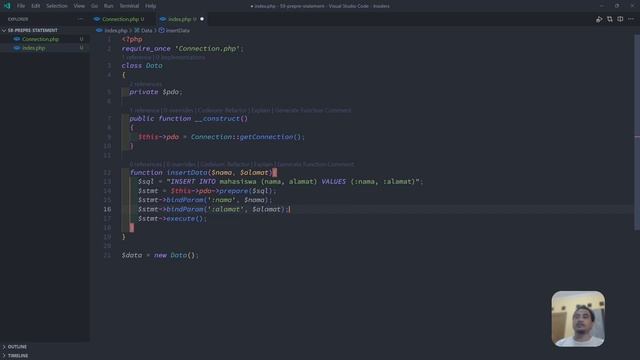Open the Selection menu
Screen dimensions: 640x360
pyautogui.click(x=57, y=6)
